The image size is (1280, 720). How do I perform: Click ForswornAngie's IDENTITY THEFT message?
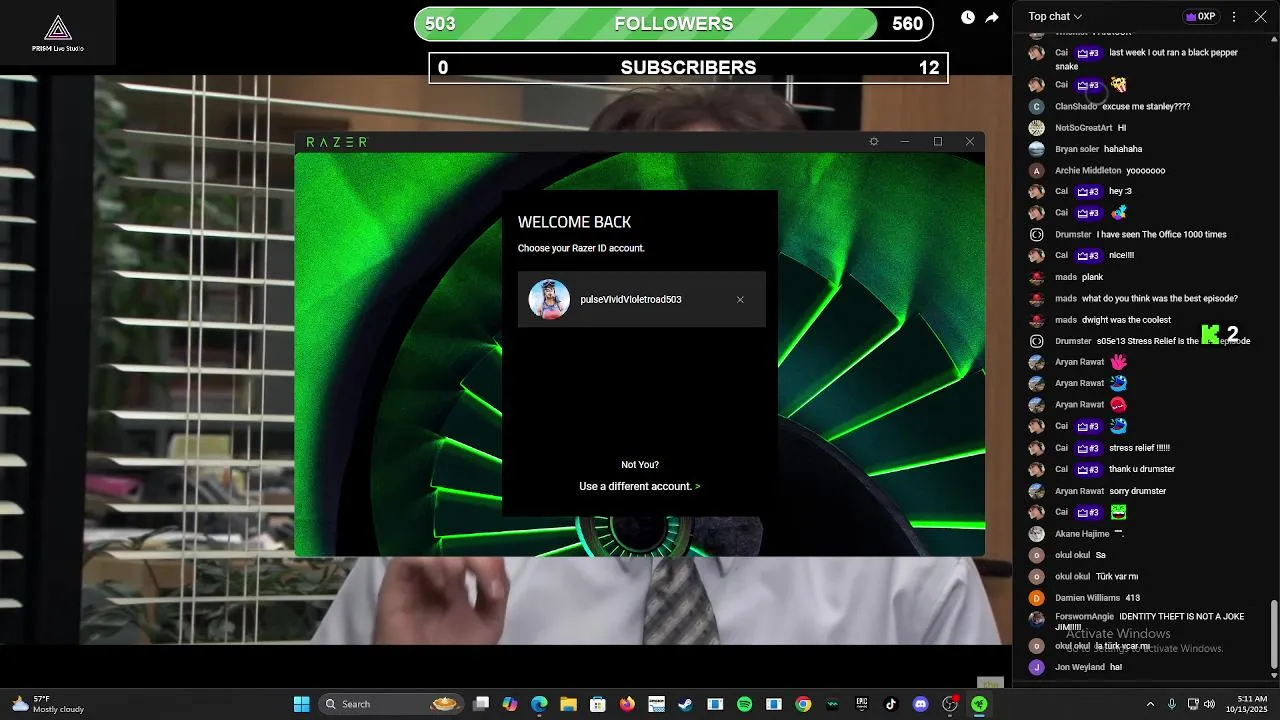click(x=1150, y=622)
